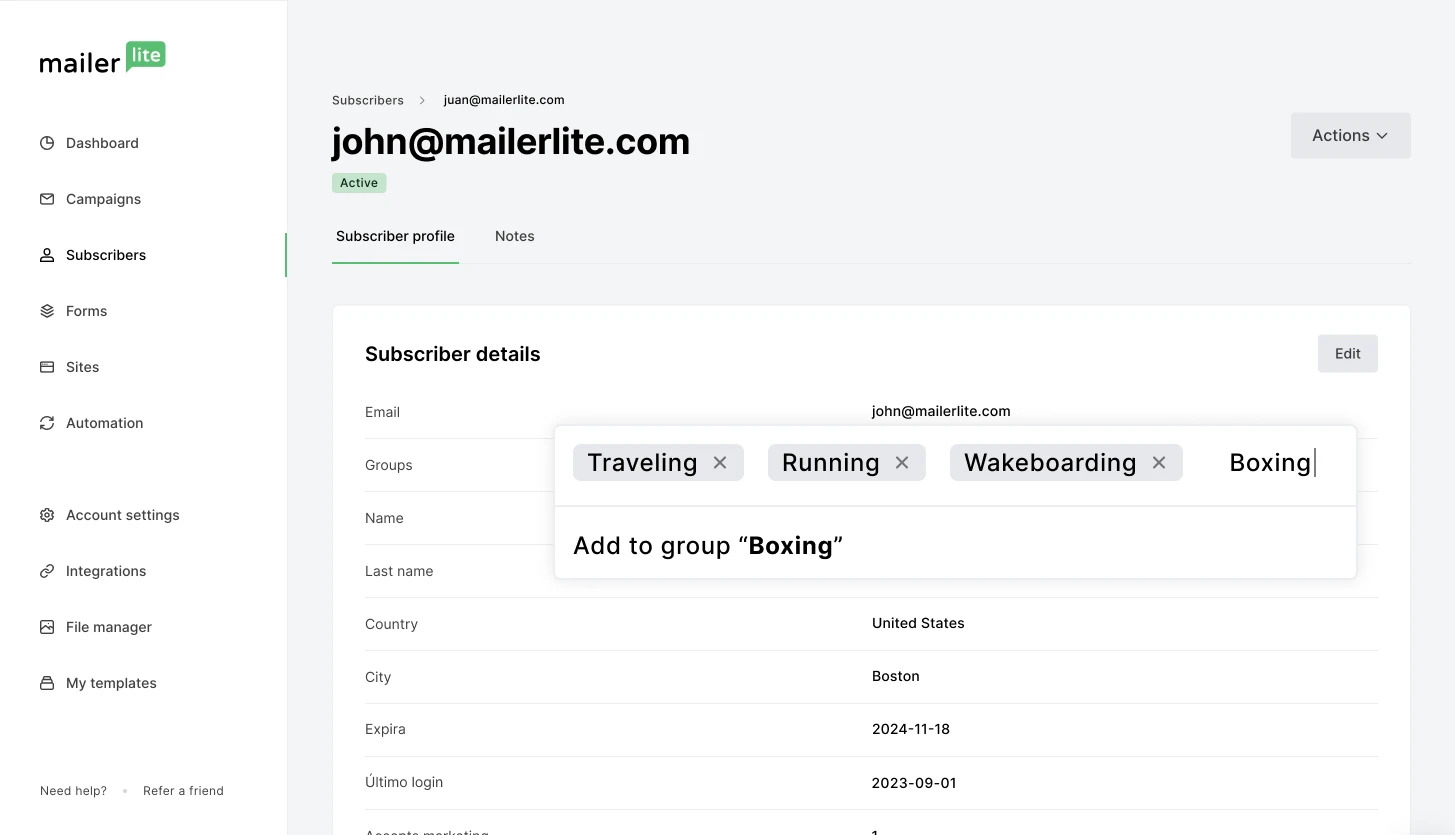Viewport: 1455px width, 835px height.
Task: Select the Forms layers icon
Action: (47, 311)
